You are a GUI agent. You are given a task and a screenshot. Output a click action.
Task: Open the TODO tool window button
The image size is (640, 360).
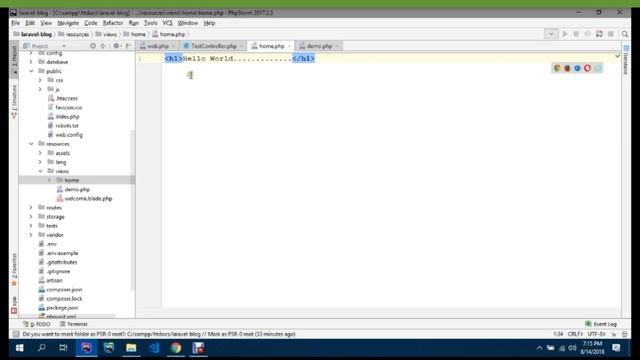point(36,324)
